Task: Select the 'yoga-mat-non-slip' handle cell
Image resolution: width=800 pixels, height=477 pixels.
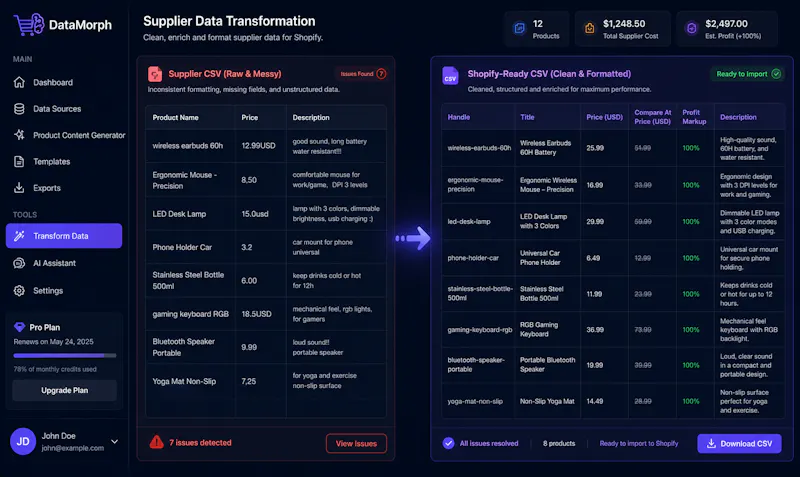Action: (x=475, y=401)
